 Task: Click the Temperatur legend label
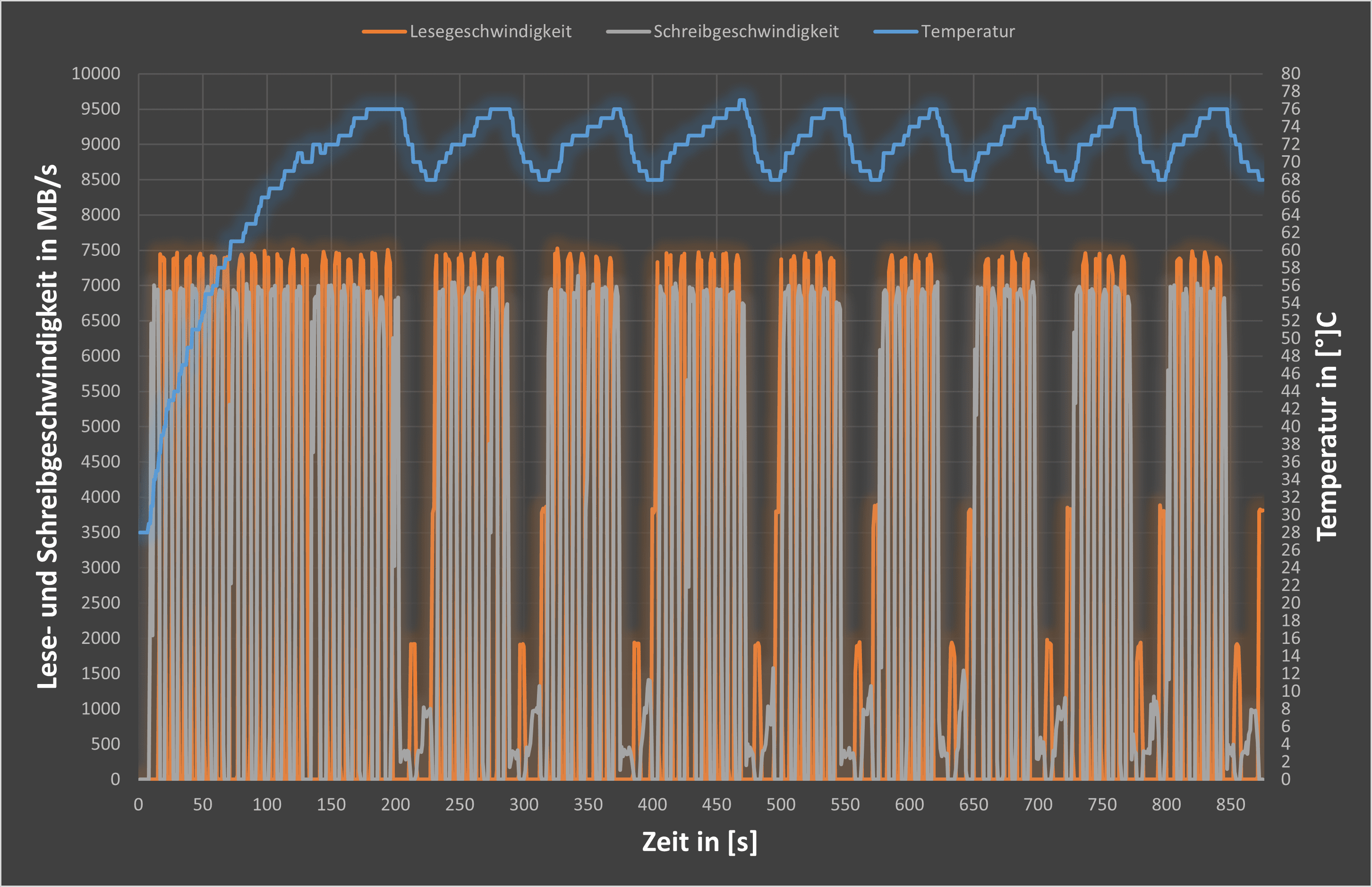point(968,32)
